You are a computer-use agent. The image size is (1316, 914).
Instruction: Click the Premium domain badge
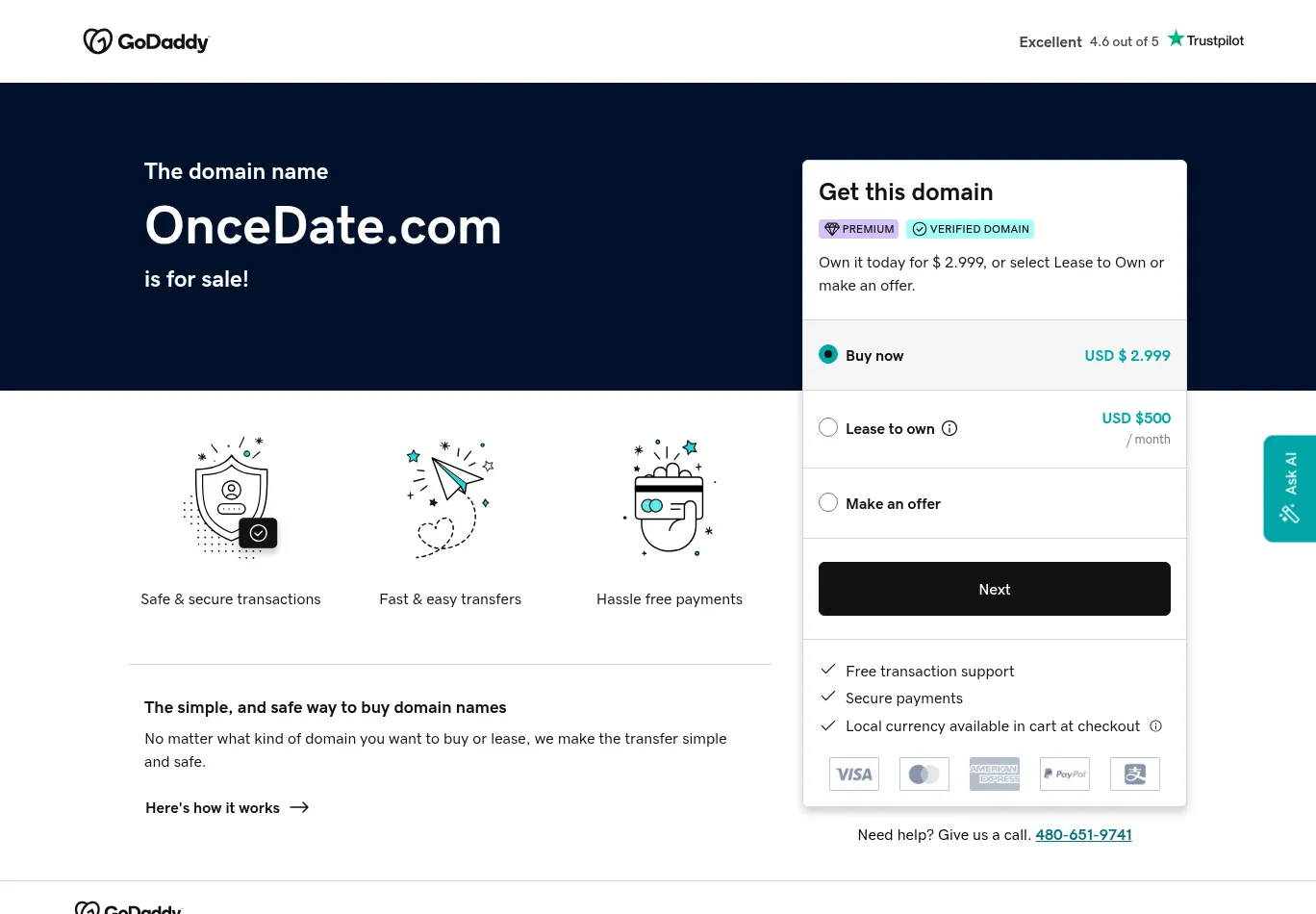point(858,229)
